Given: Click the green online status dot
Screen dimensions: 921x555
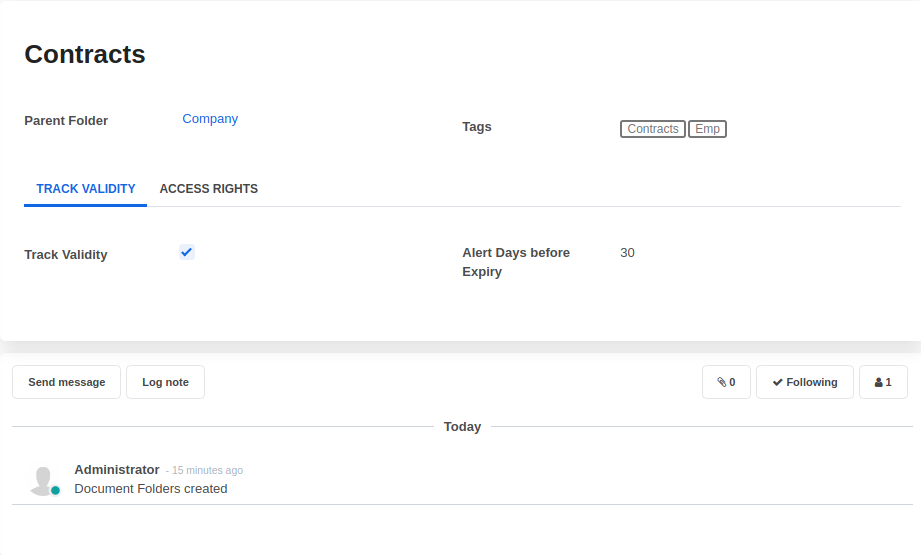Looking at the screenshot, I should [x=56, y=491].
